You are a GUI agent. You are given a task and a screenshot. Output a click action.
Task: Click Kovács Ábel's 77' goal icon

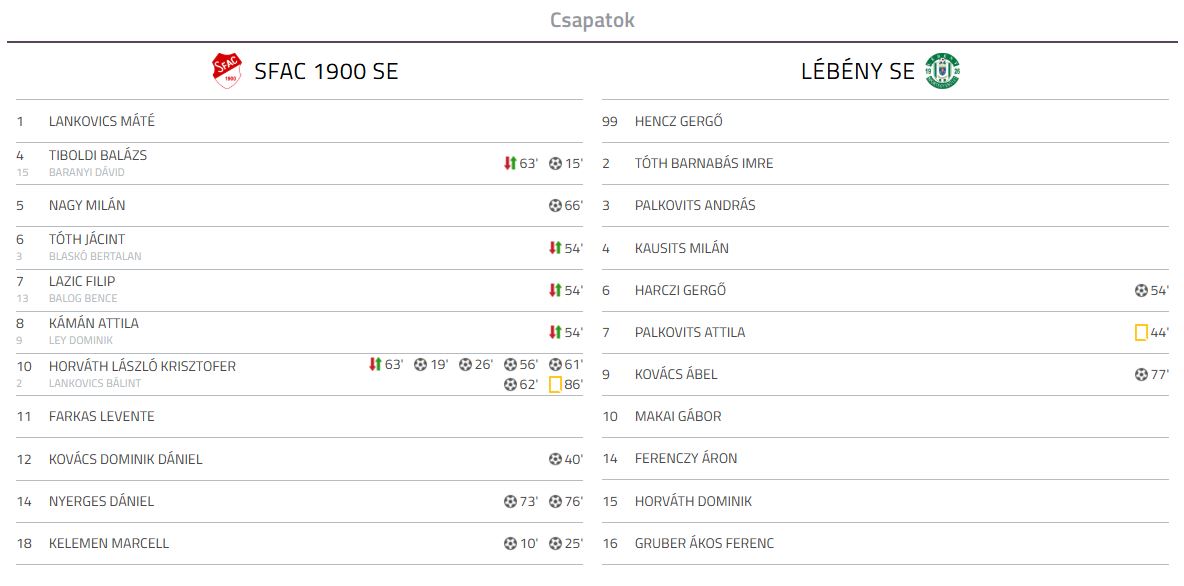1141,375
